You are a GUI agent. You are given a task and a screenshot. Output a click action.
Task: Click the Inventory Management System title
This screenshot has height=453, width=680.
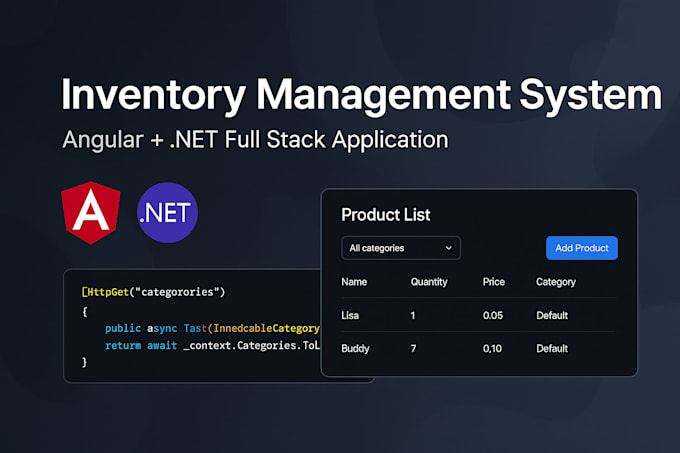tap(361, 95)
